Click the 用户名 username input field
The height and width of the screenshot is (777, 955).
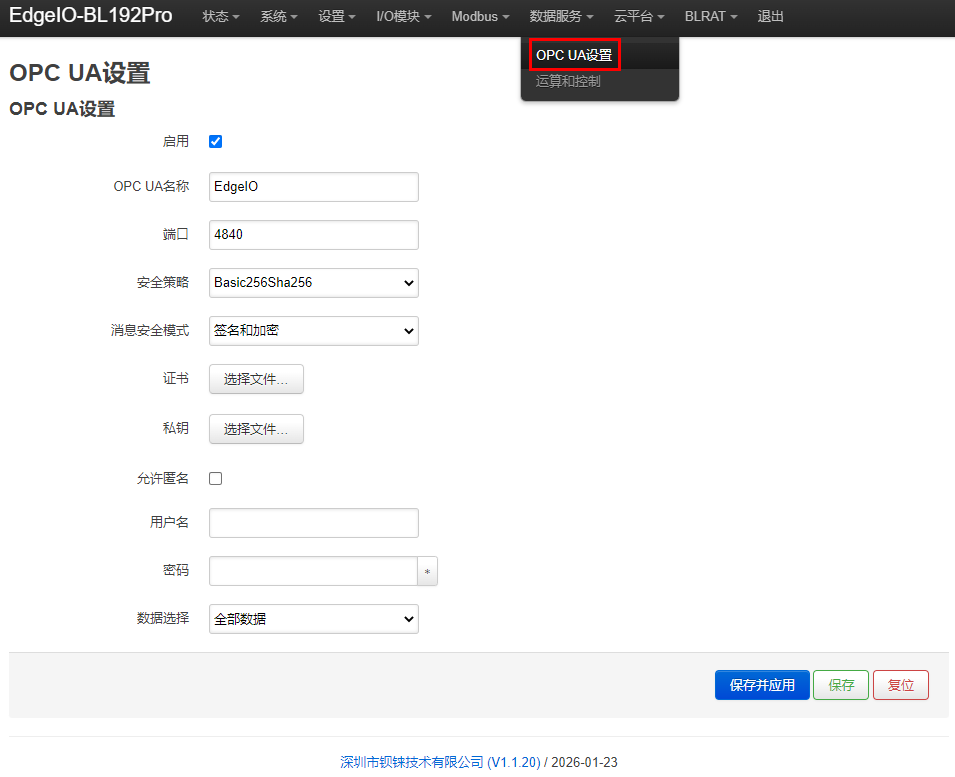coord(314,523)
